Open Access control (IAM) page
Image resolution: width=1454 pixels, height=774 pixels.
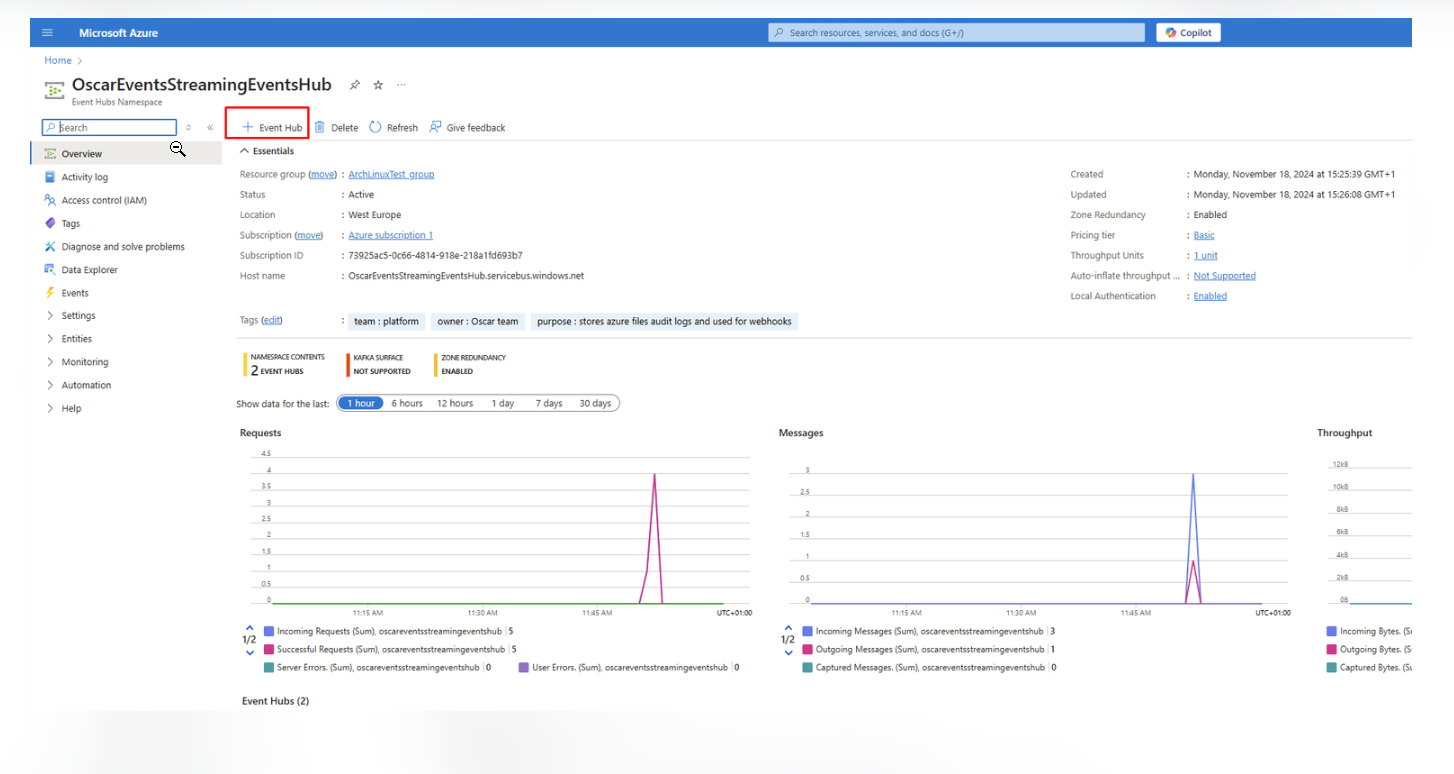click(103, 200)
